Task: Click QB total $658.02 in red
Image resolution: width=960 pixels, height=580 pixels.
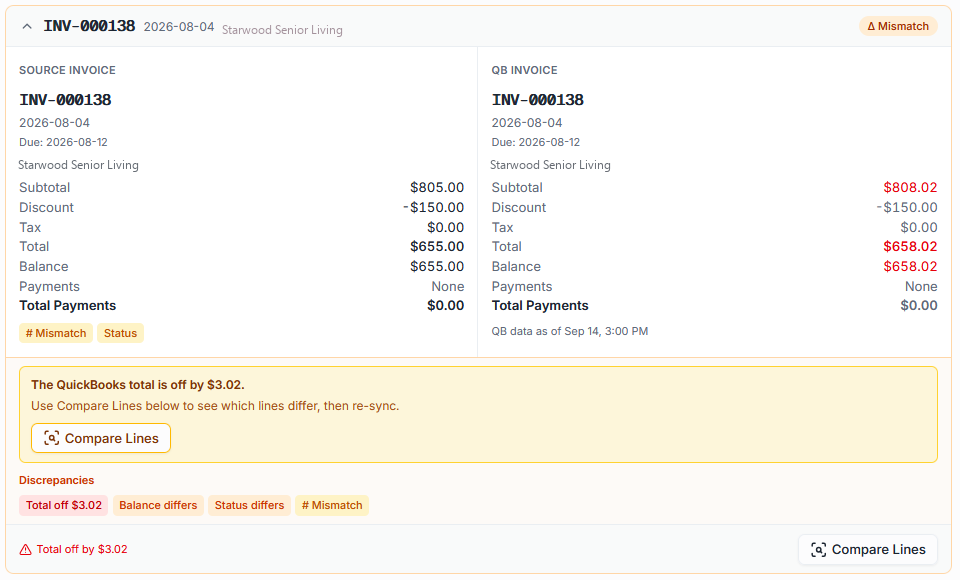Action: tap(910, 246)
